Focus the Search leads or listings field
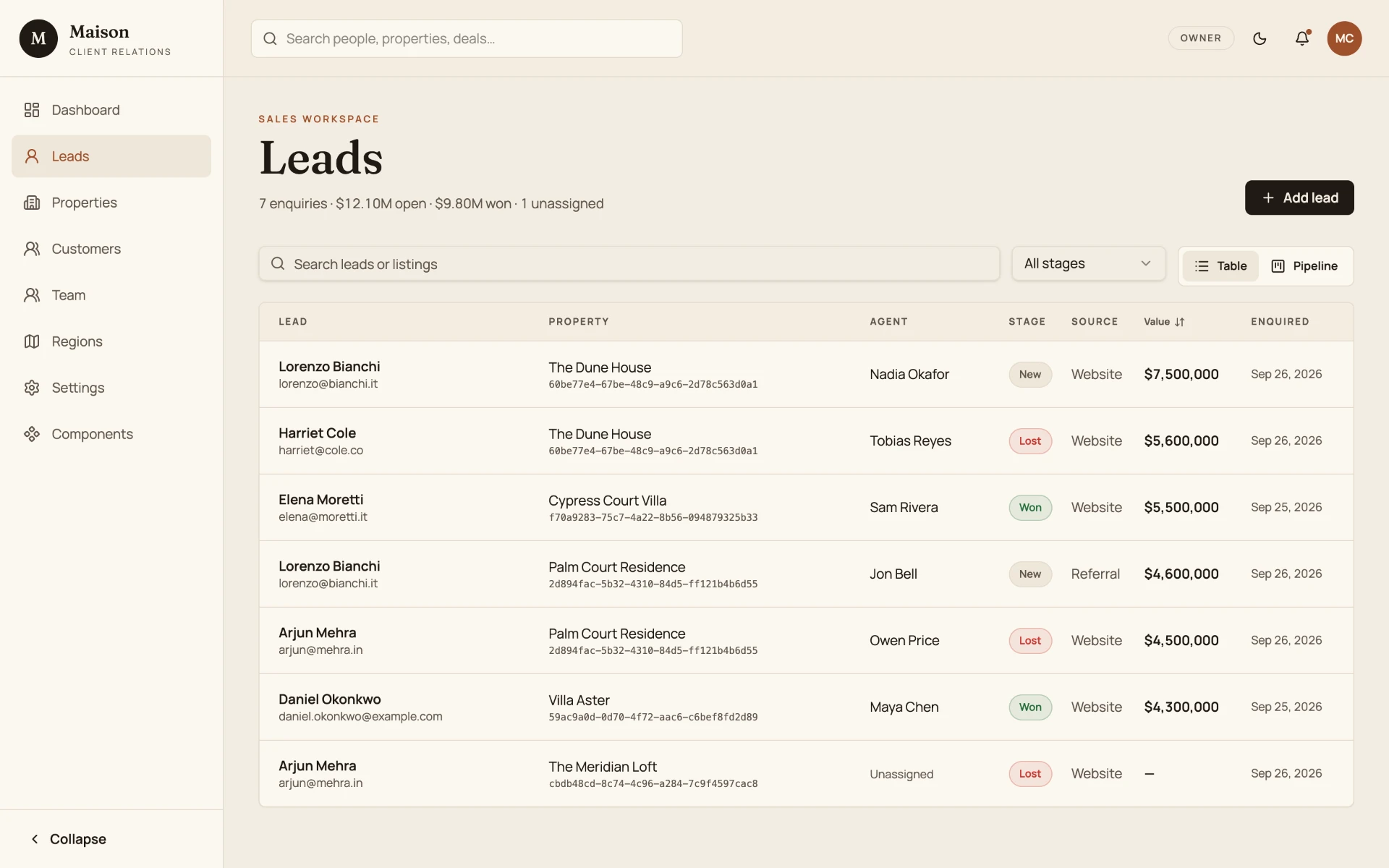Image resolution: width=1389 pixels, height=868 pixels. [629, 264]
